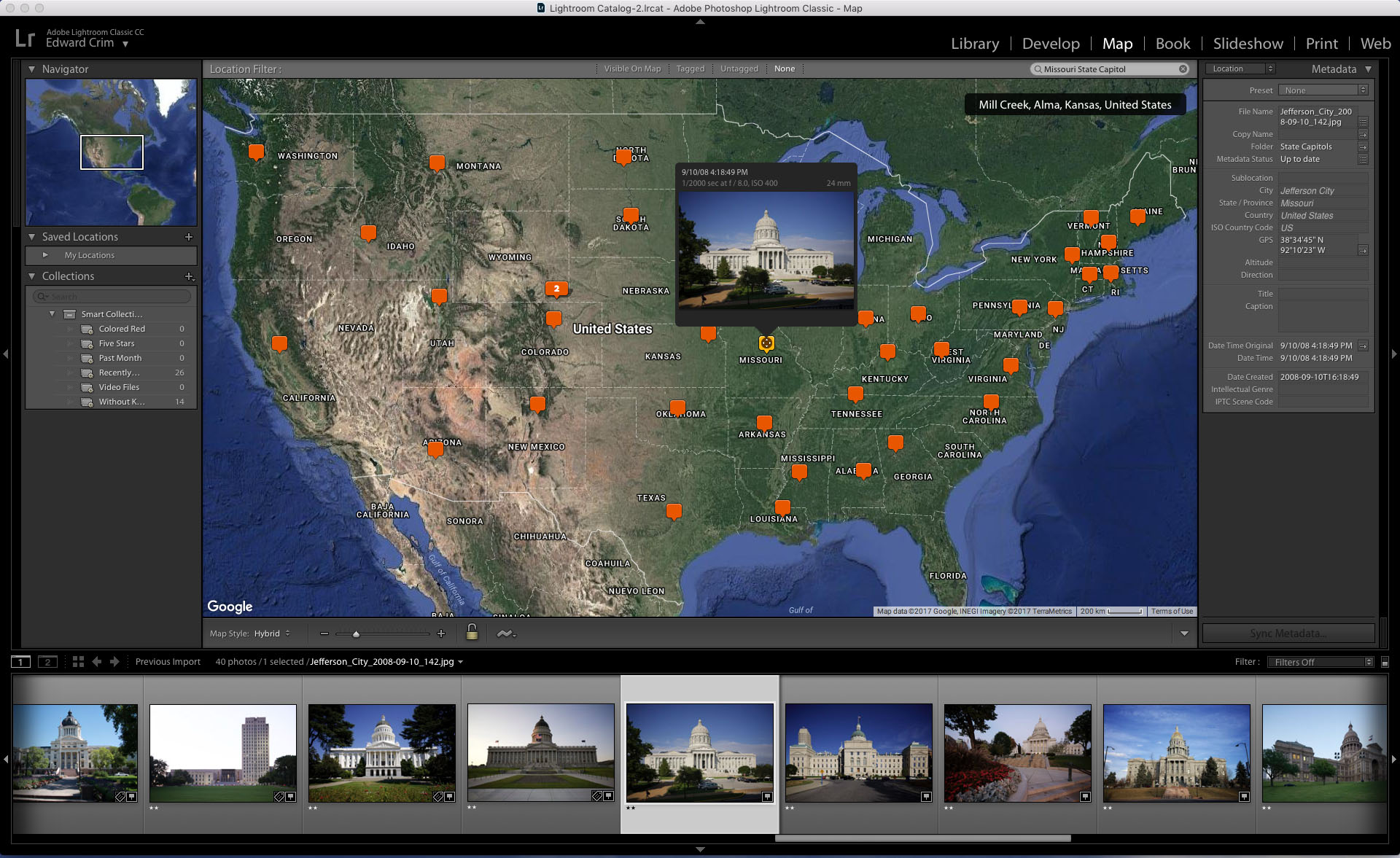The width and height of the screenshot is (1400, 858).
Task: Set location filter to None
Action: 785,69
